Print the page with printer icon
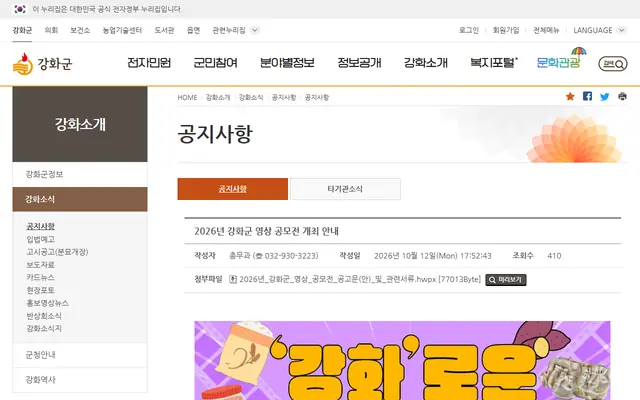The height and width of the screenshot is (400, 640). click(622, 96)
